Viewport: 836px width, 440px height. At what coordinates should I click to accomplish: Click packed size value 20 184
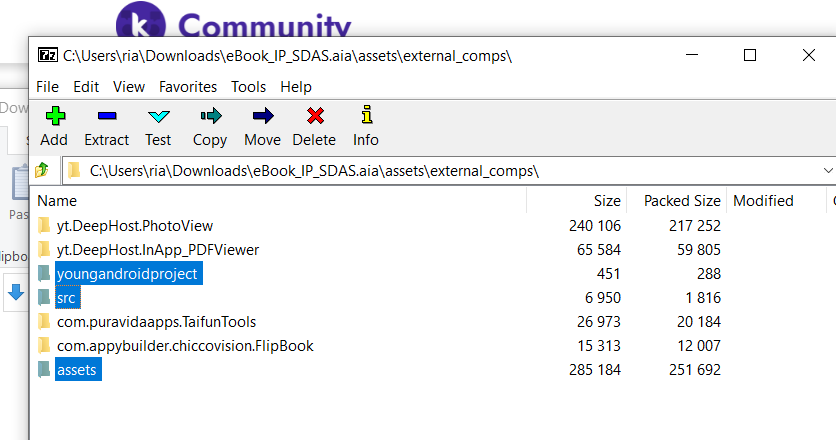[x=698, y=322]
